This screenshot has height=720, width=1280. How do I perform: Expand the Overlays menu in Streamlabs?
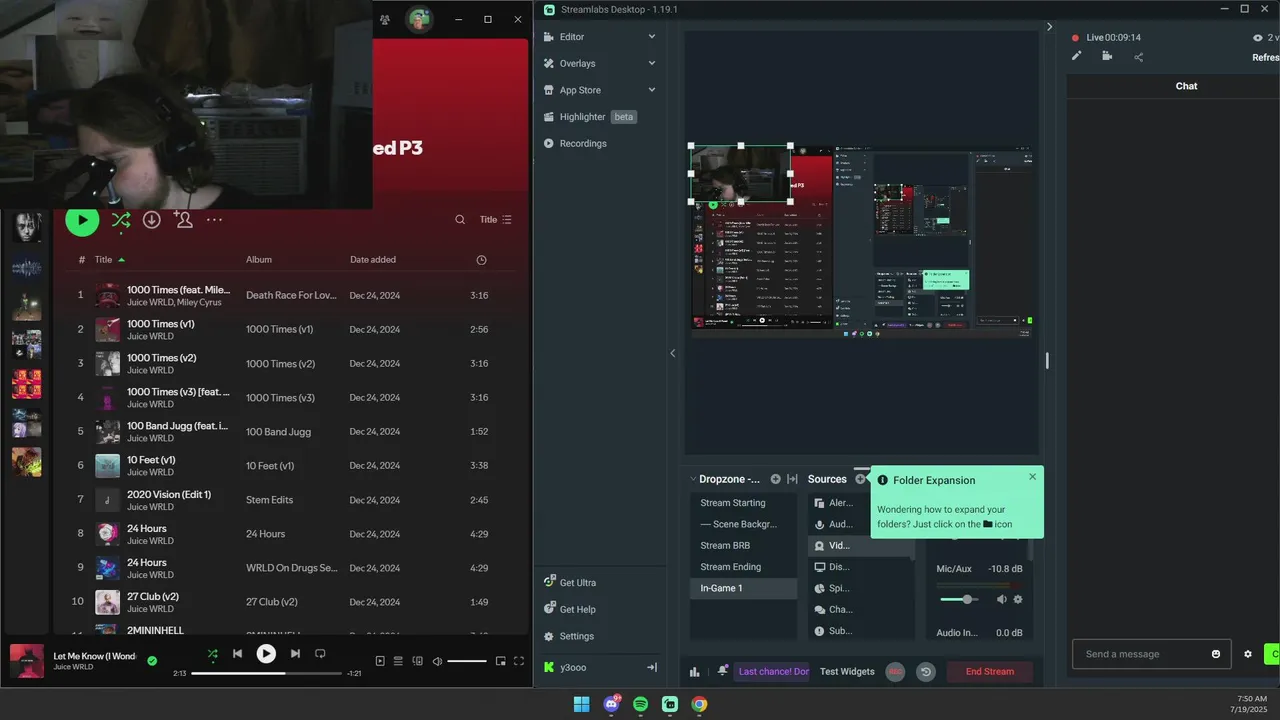(600, 63)
